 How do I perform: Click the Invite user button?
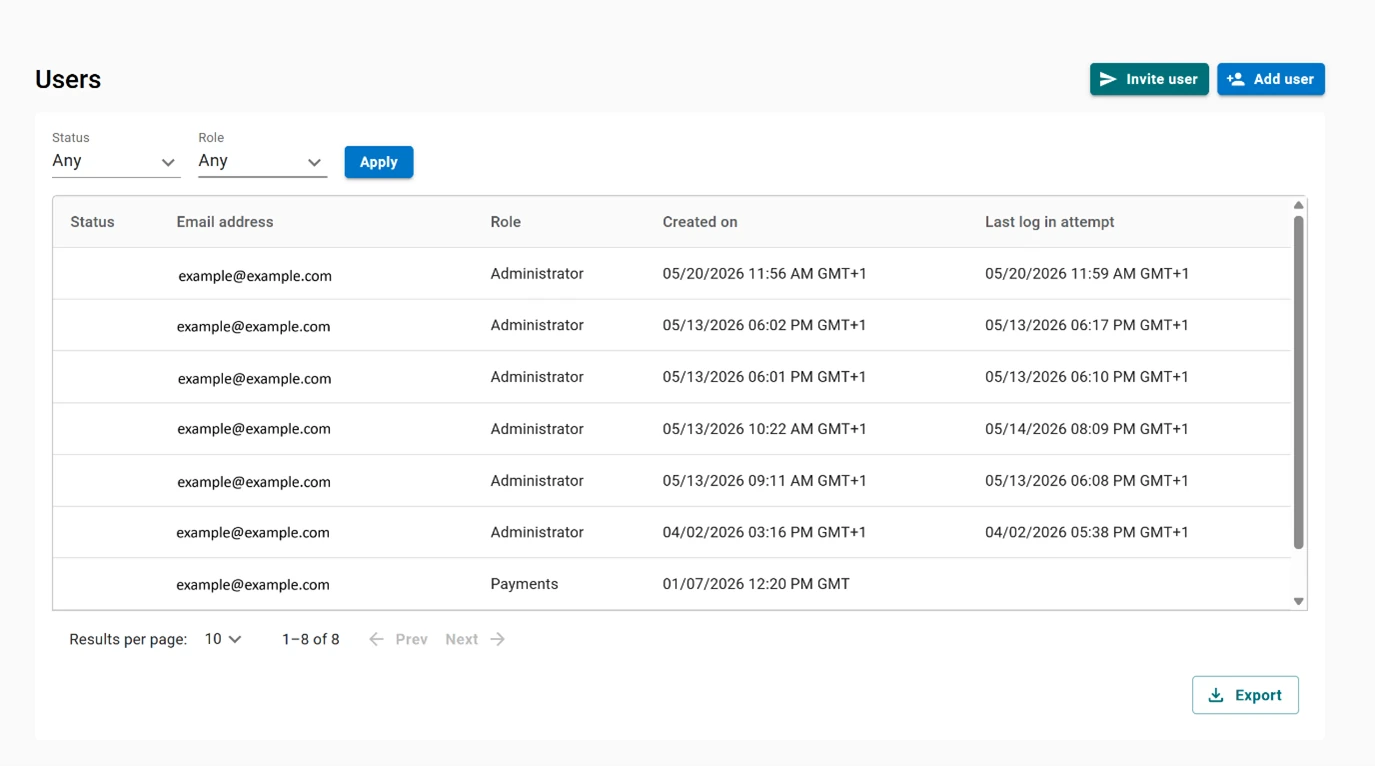coord(1149,79)
